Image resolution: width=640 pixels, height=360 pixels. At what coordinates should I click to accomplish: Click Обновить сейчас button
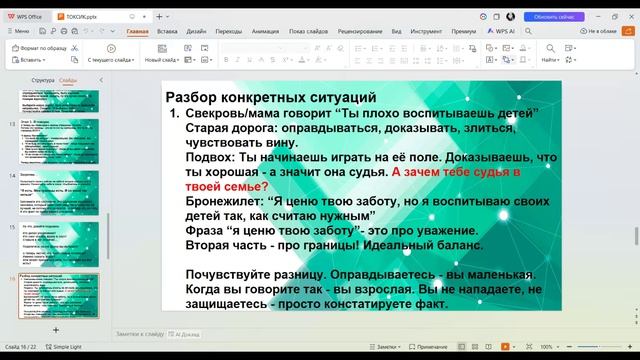click(x=554, y=17)
